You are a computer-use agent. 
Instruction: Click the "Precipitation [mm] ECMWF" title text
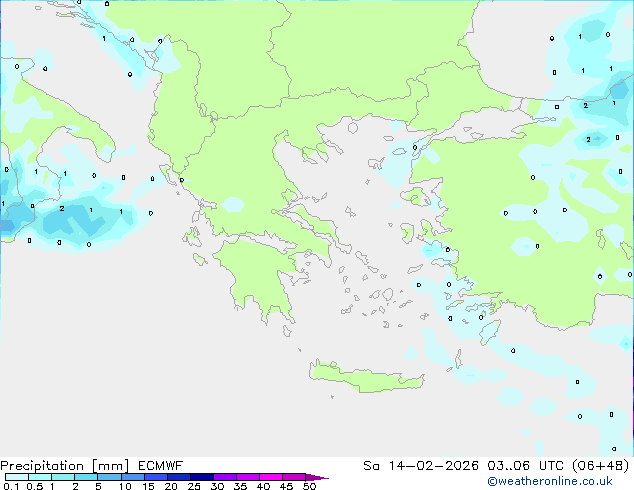92,466
